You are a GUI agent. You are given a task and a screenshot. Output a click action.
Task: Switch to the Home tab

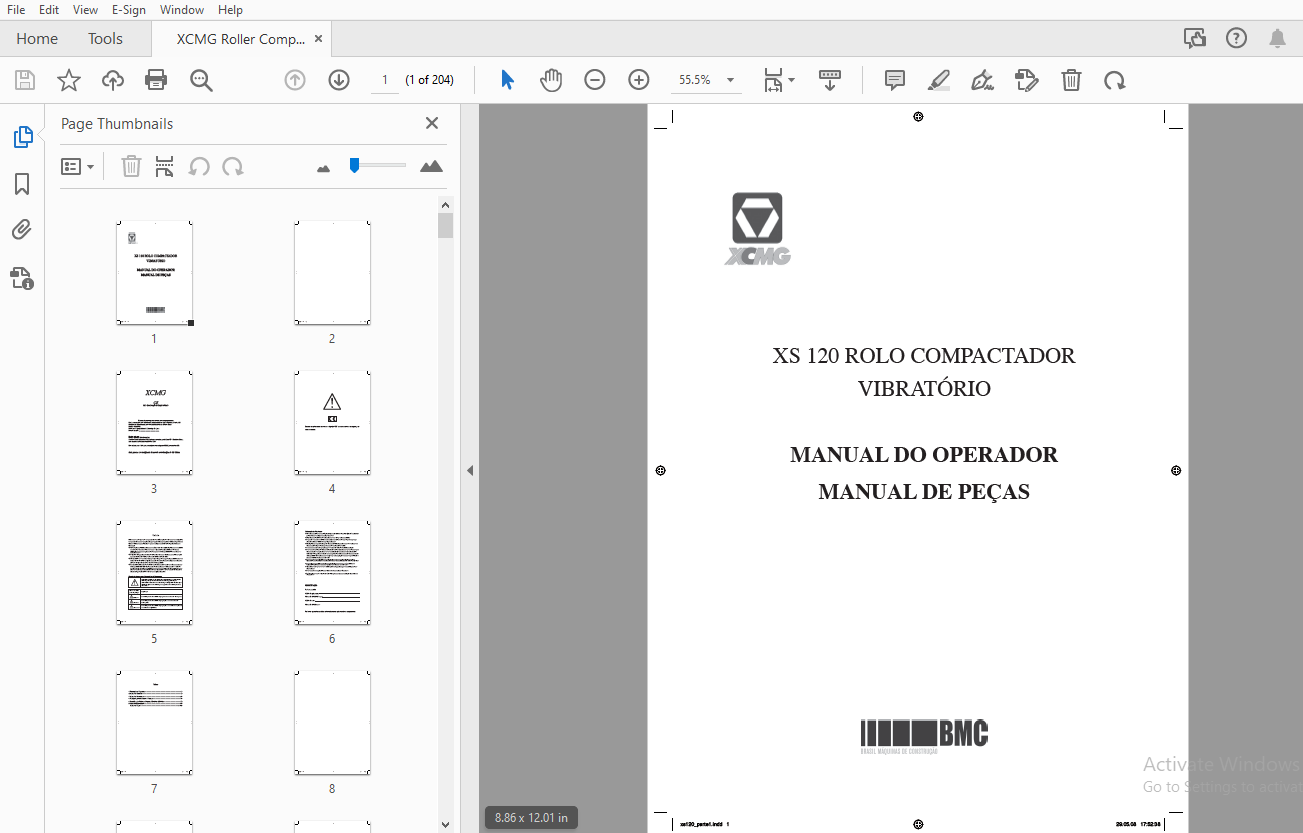(37, 39)
